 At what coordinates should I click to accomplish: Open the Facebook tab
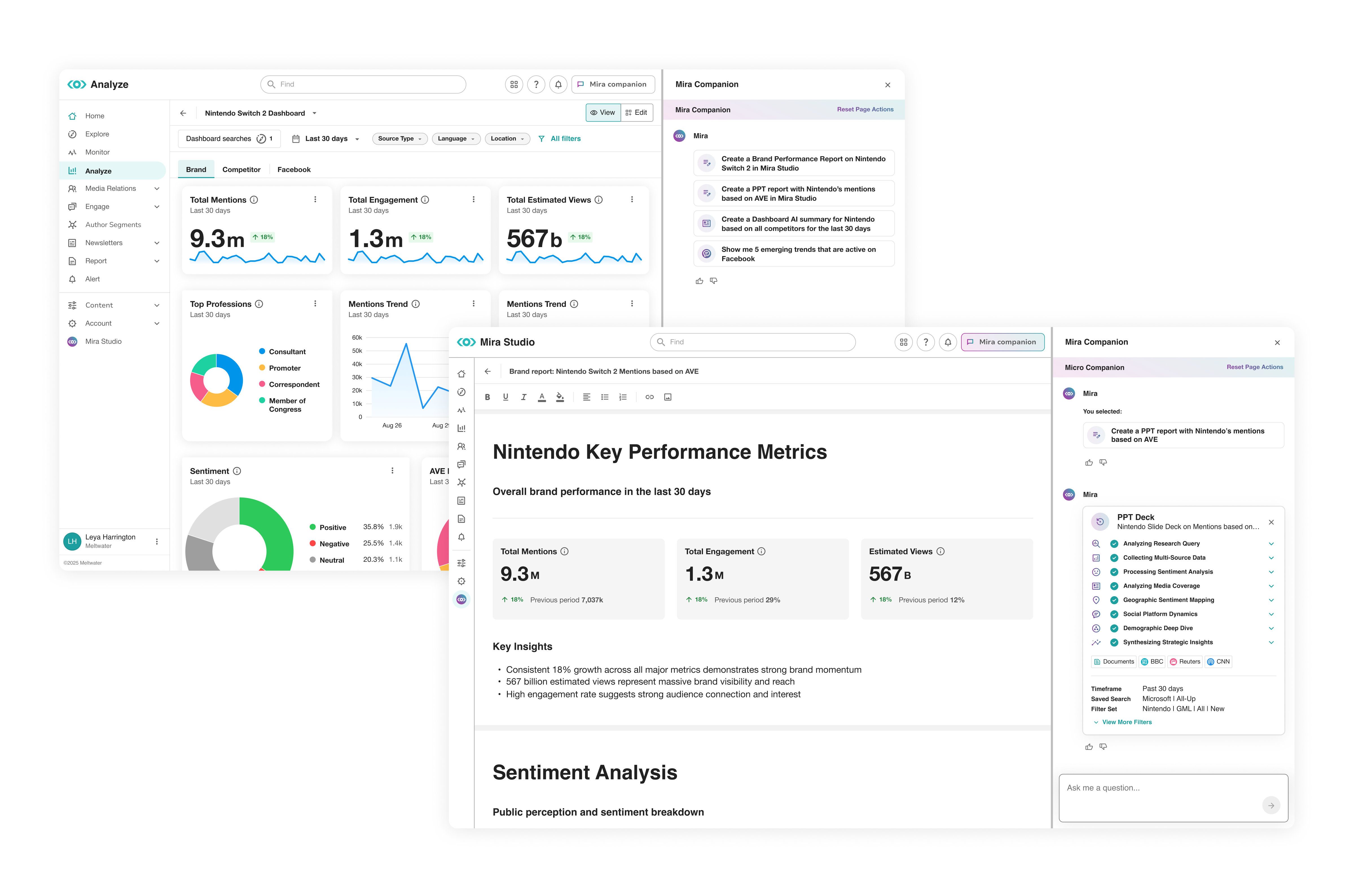(294, 170)
